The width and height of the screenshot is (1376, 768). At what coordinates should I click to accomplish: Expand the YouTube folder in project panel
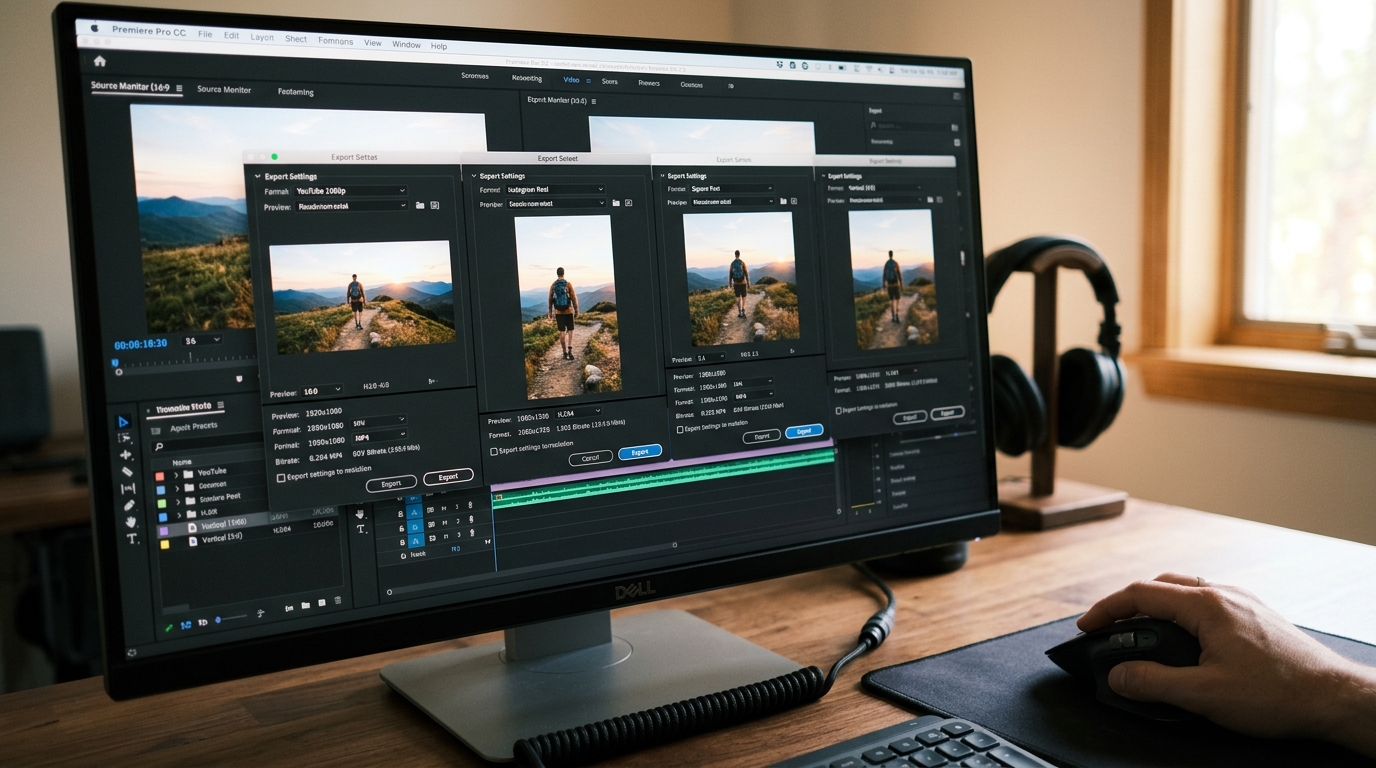177,474
